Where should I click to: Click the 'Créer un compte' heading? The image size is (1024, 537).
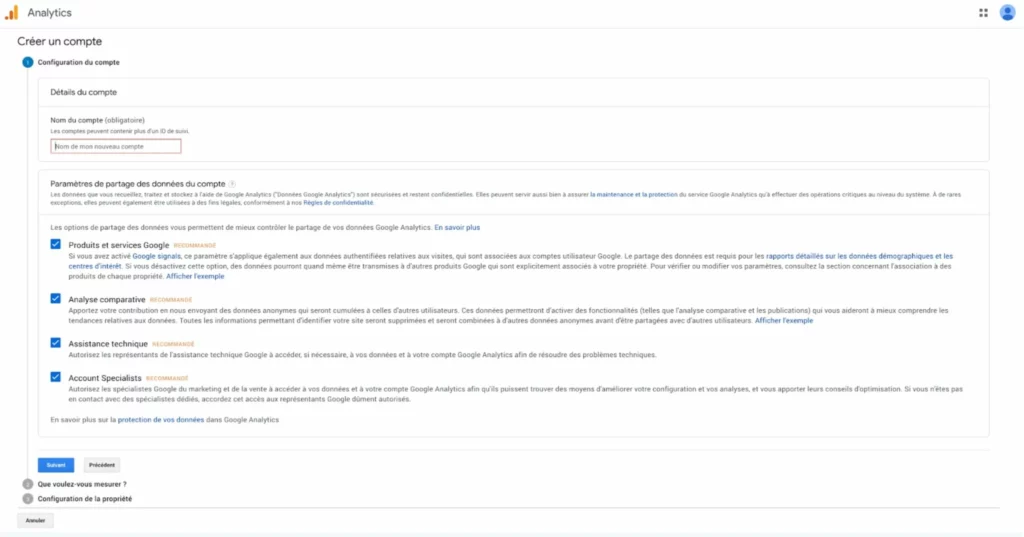[59, 41]
